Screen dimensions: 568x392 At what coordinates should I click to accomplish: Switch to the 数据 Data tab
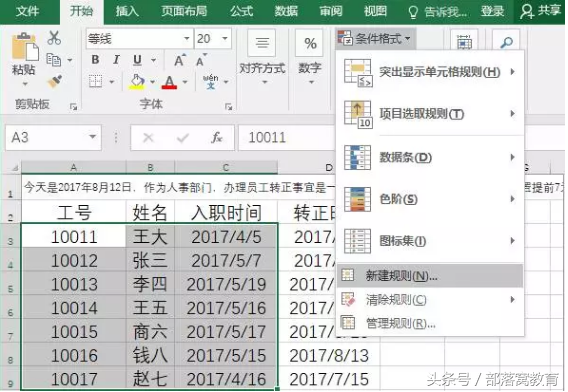286,11
